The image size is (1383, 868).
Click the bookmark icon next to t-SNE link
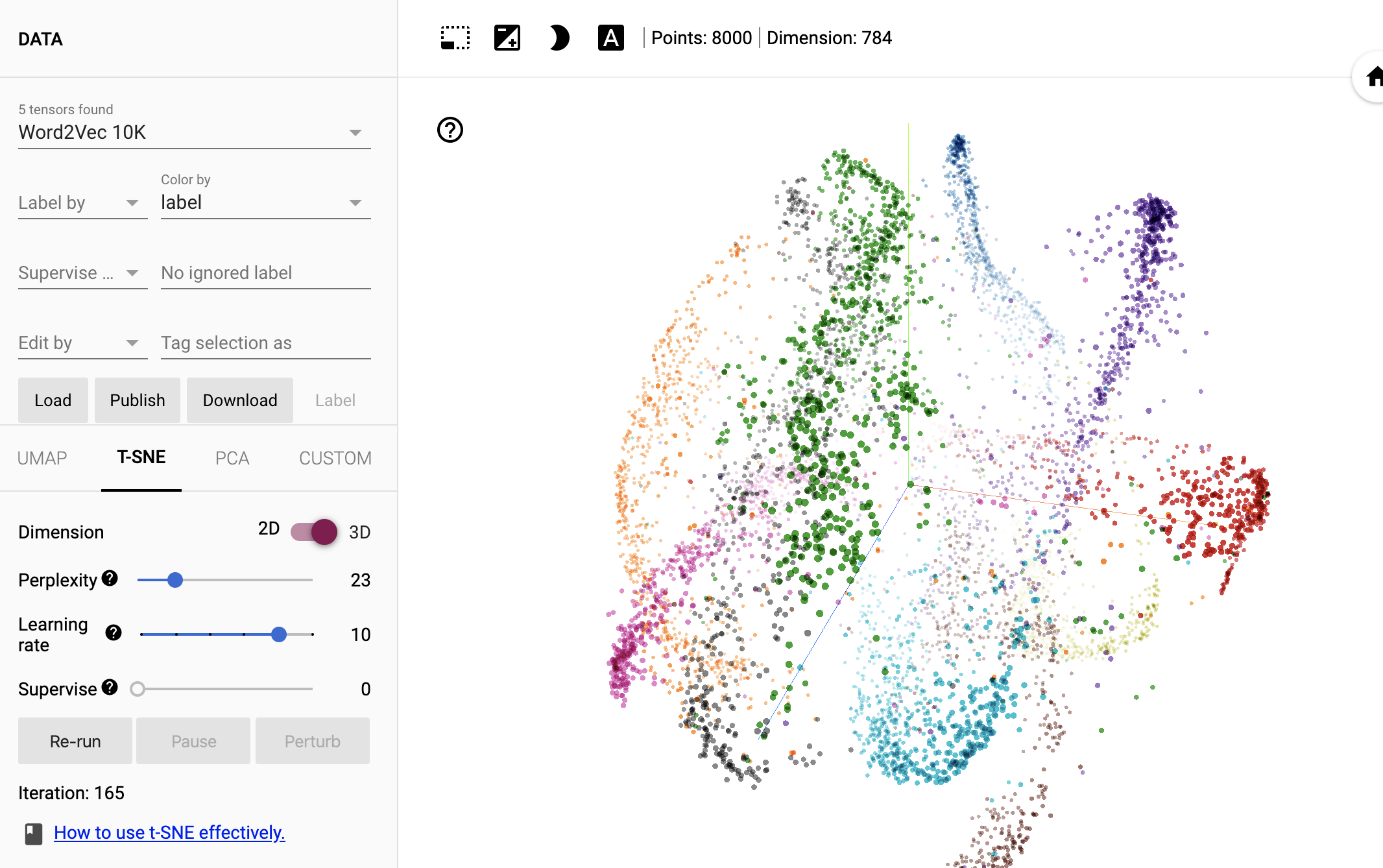point(34,834)
